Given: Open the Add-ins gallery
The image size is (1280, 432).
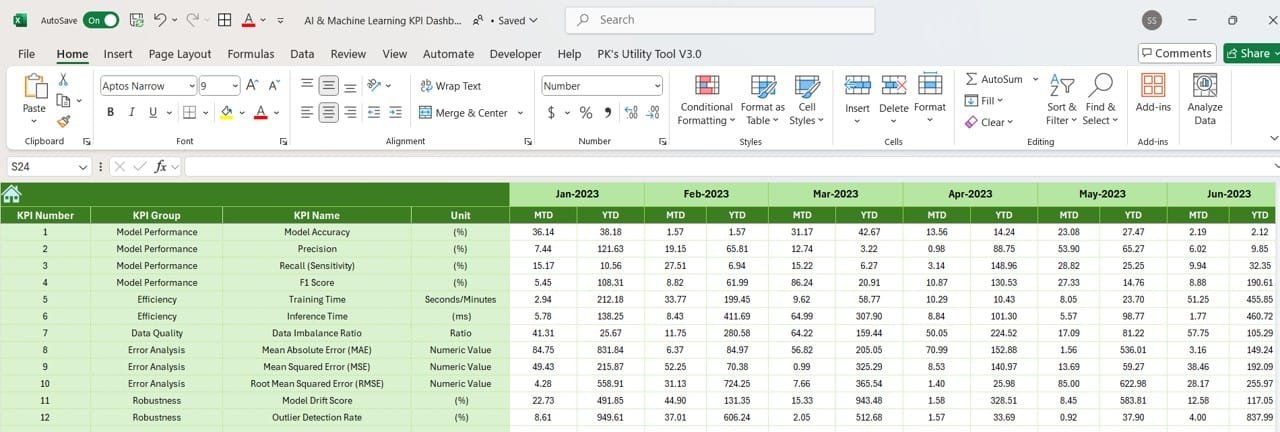Looking at the screenshot, I should pyautogui.click(x=1153, y=100).
